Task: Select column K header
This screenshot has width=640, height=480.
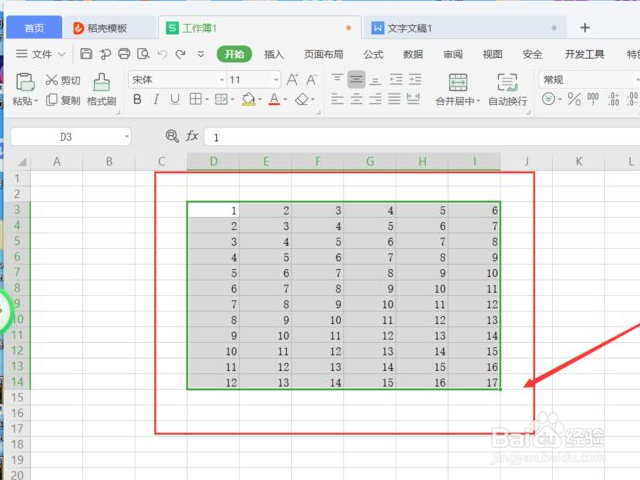Action: 578,162
